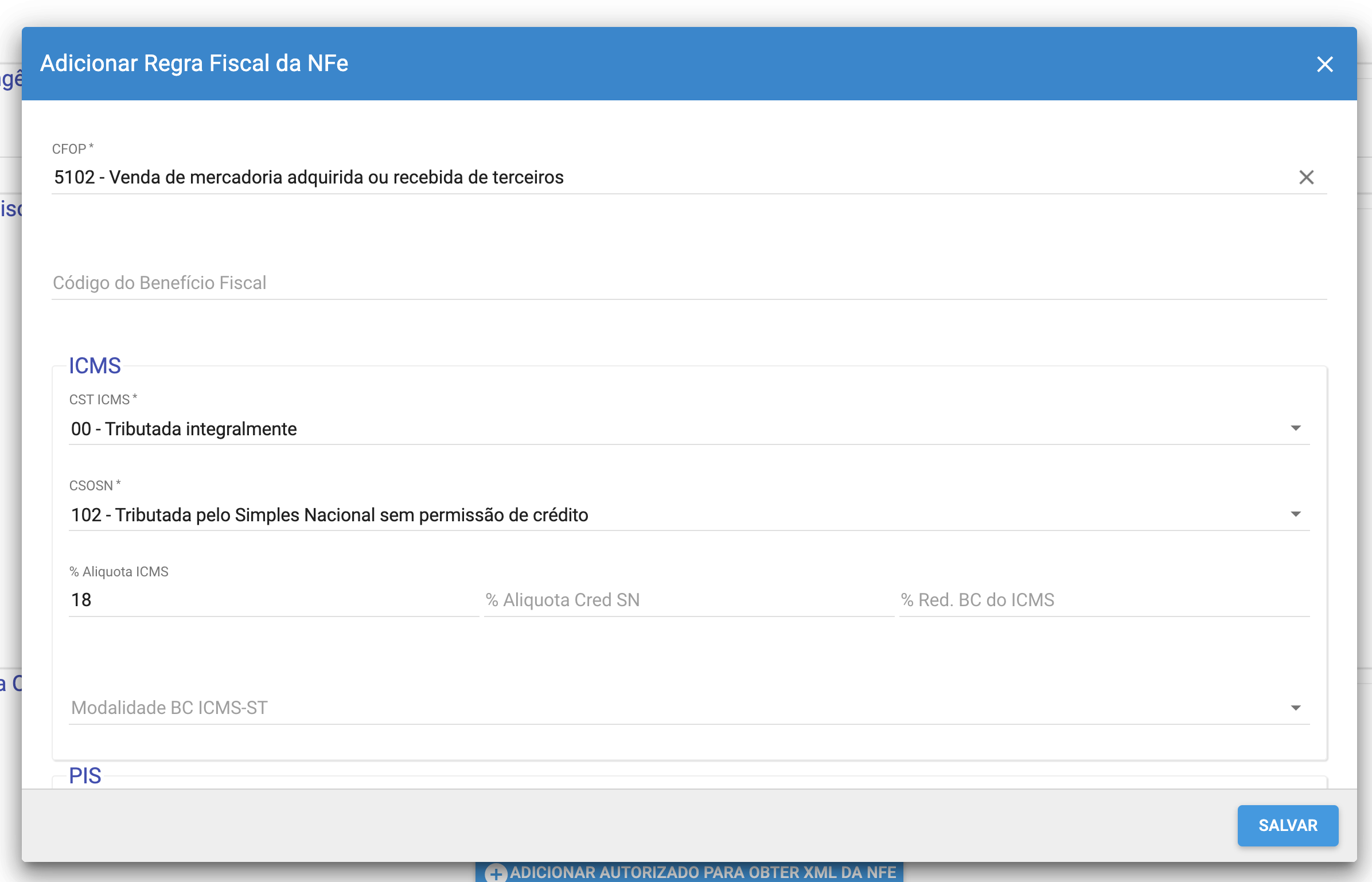Open the CSOSN dropdown

pos(689,514)
